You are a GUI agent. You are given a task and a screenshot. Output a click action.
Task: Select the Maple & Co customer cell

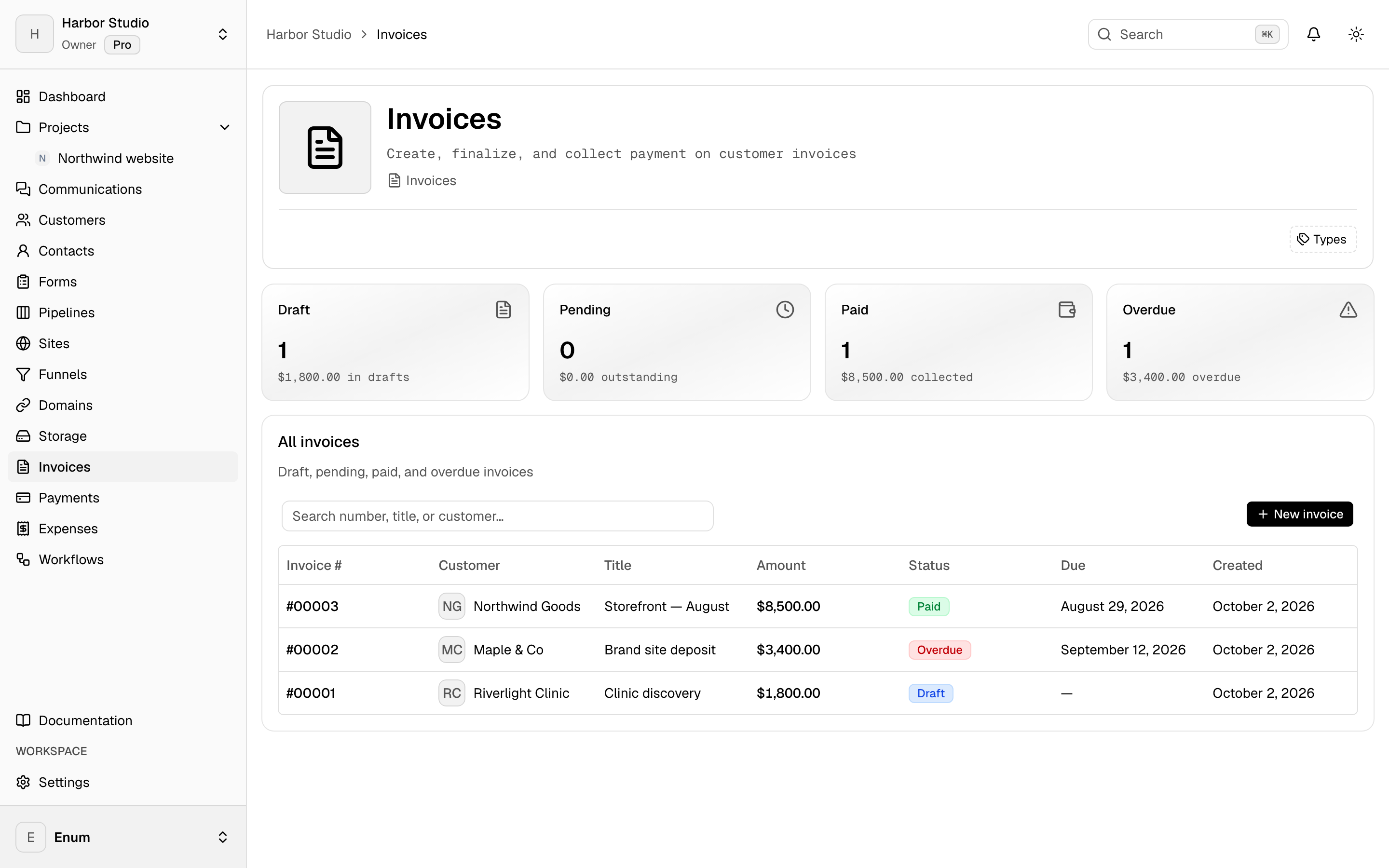coord(491,650)
